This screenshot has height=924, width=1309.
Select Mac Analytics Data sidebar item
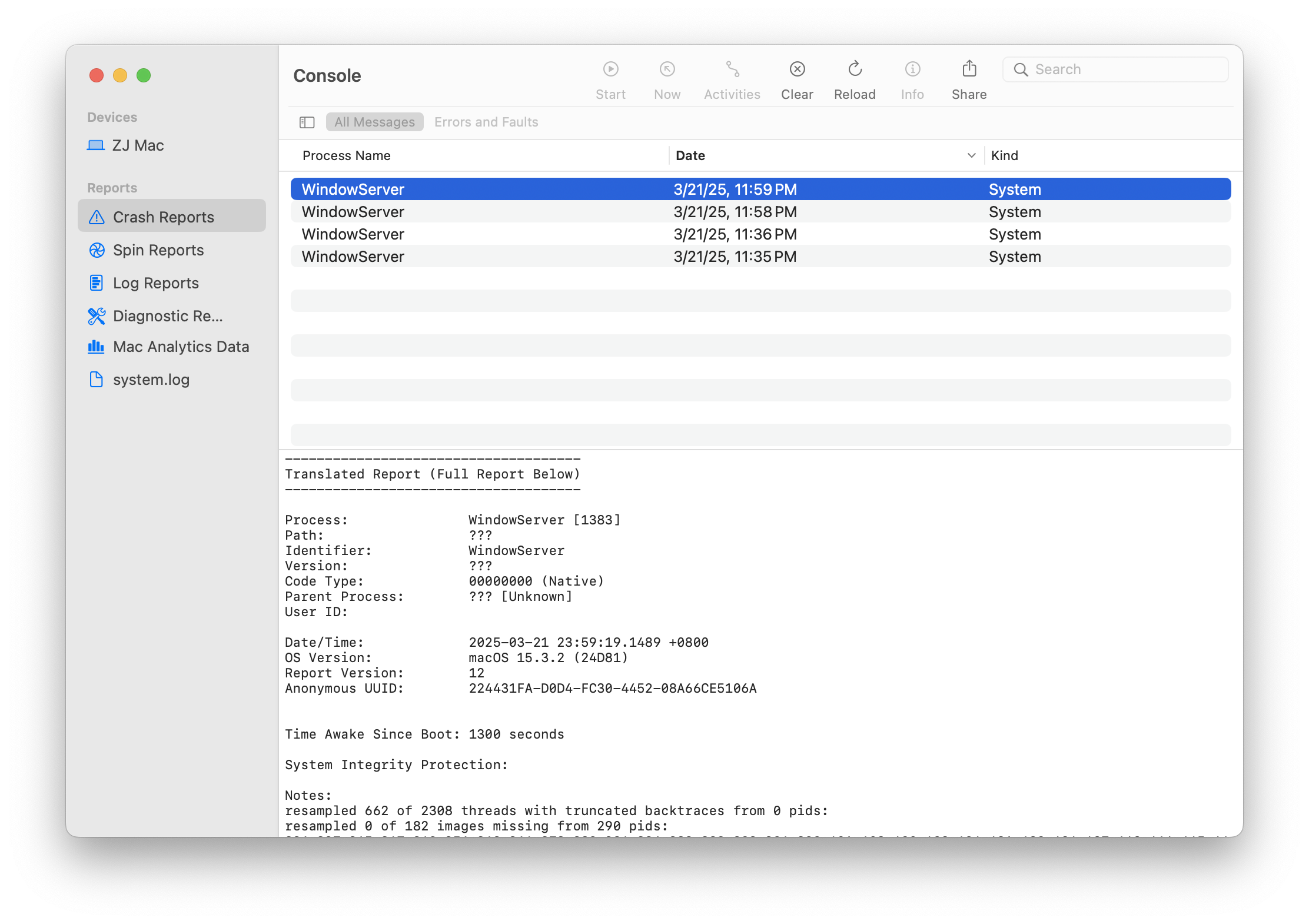point(181,347)
